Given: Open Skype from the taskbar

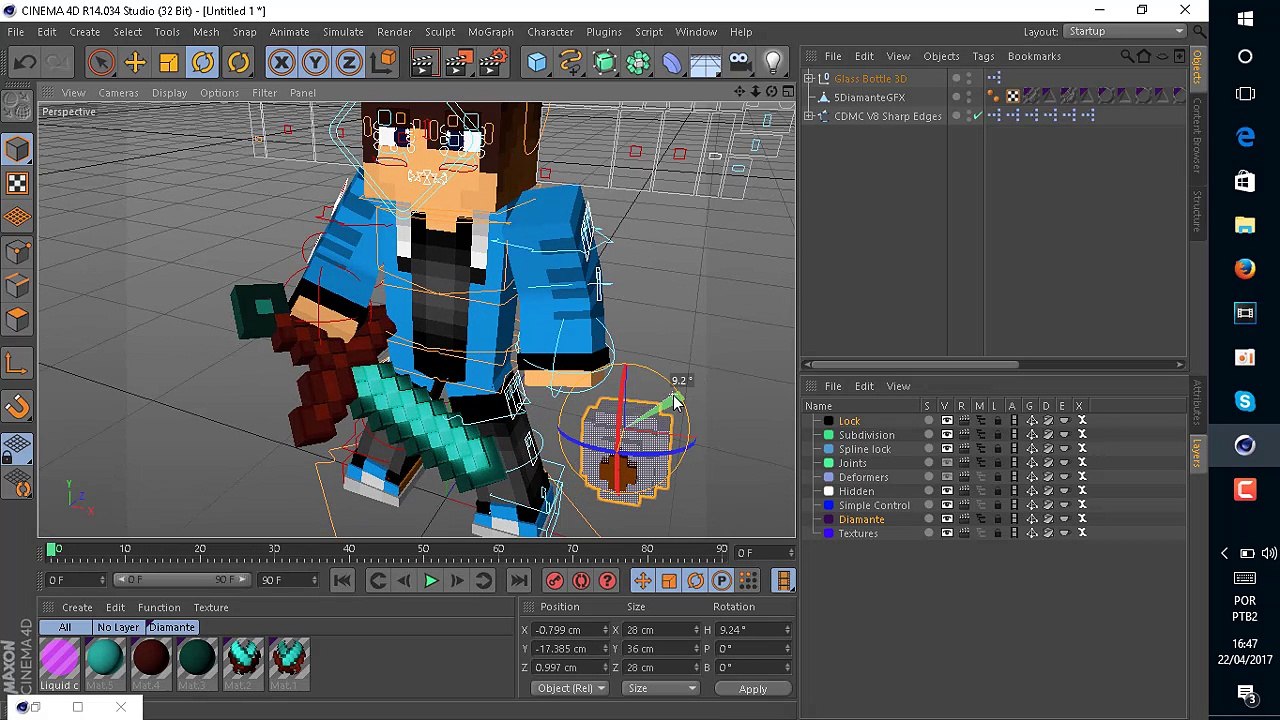Looking at the screenshot, I should pyautogui.click(x=1245, y=401).
